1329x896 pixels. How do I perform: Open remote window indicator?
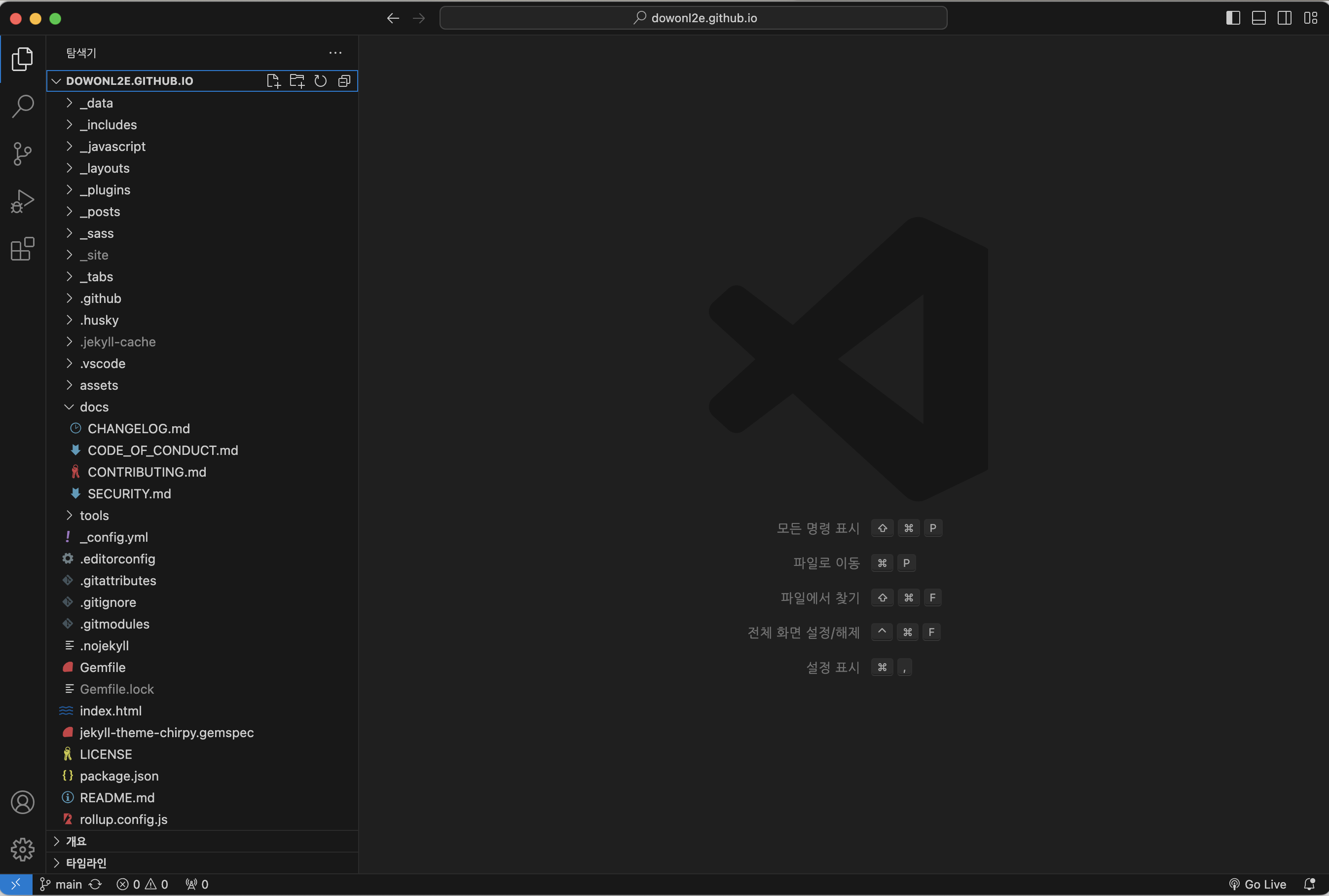(x=16, y=884)
